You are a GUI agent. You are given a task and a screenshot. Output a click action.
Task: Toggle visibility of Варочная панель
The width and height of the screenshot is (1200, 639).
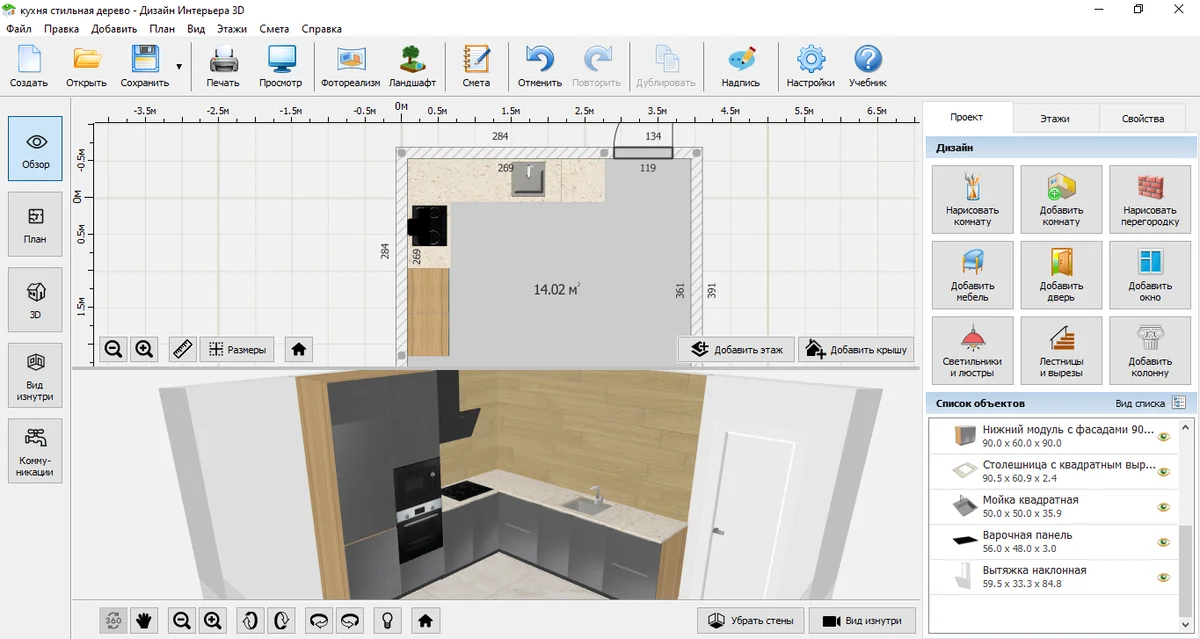pos(1163,542)
